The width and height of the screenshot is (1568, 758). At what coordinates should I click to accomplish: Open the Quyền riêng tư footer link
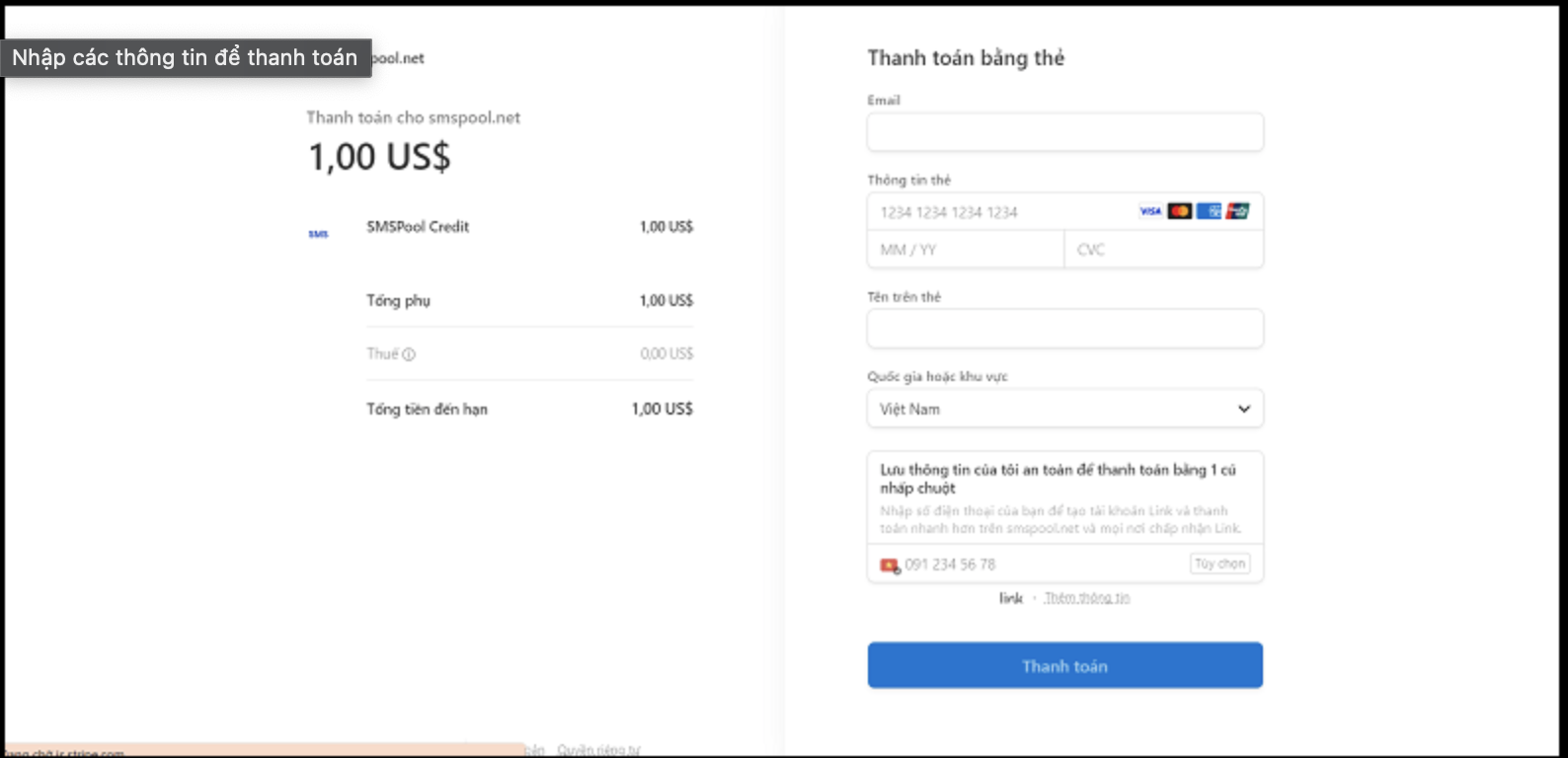pos(598,750)
